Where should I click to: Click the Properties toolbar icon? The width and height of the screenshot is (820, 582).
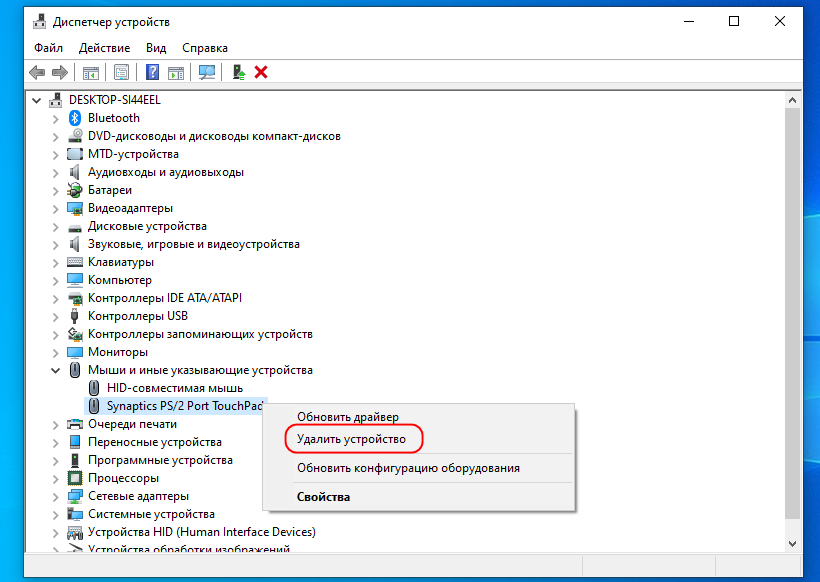[x=121, y=72]
